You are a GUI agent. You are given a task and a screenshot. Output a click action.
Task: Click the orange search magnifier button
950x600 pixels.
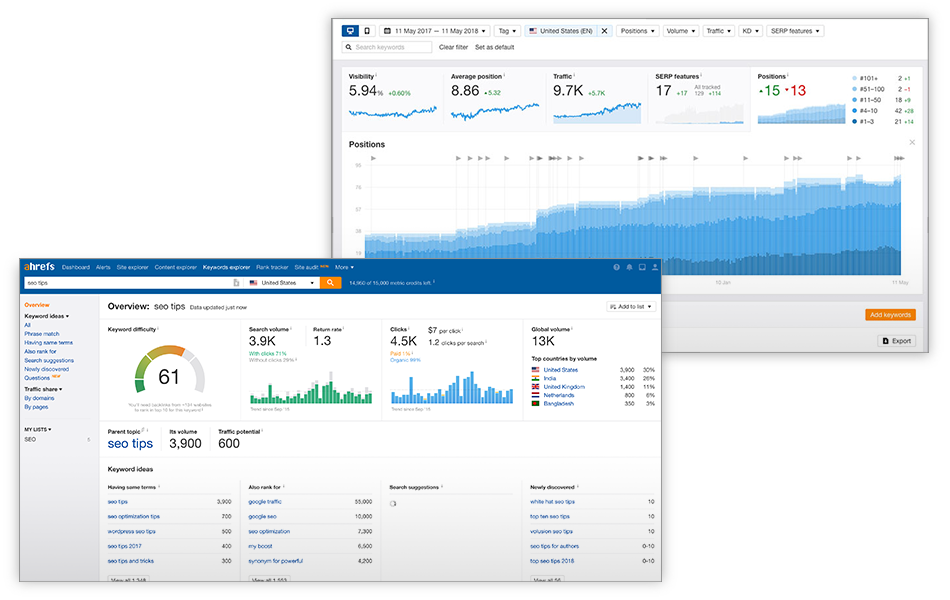tap(330, 283)
